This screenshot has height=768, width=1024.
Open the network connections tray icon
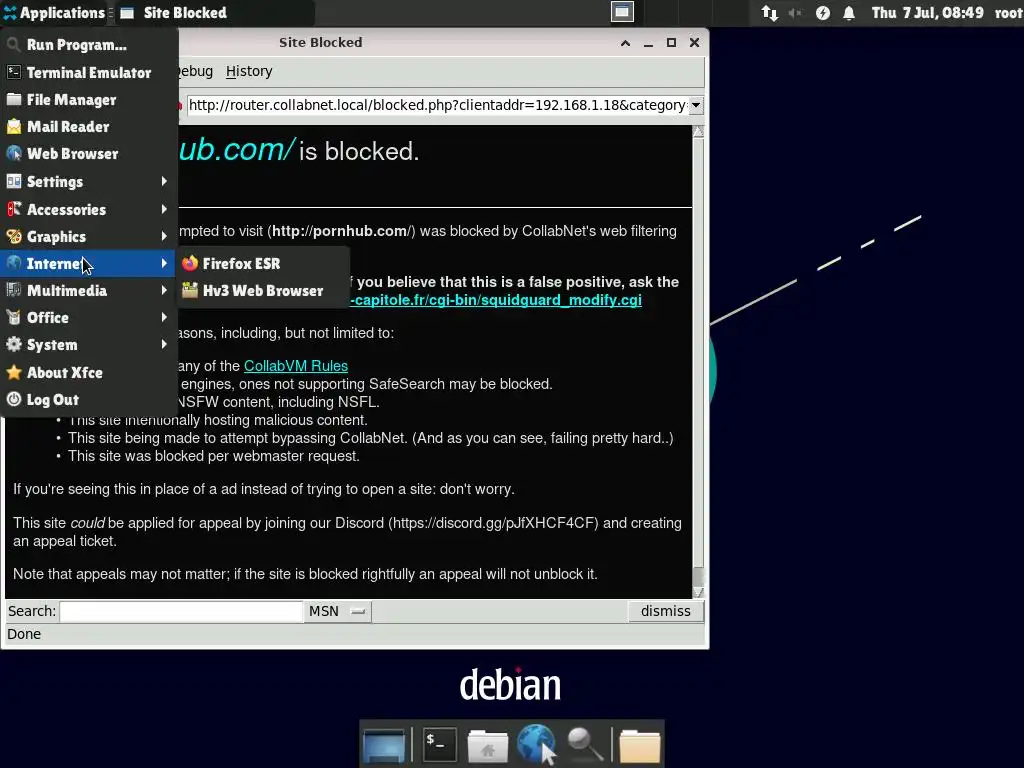(770, 12)
